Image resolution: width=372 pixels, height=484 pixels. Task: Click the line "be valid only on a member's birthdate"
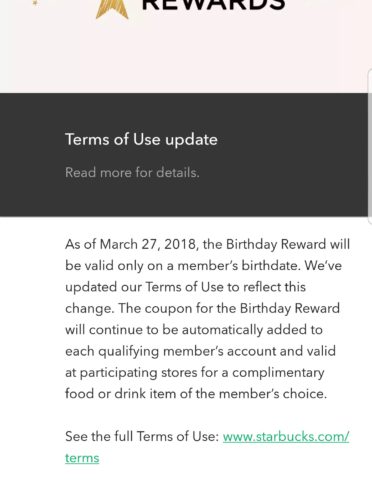[x=183, y=266]
